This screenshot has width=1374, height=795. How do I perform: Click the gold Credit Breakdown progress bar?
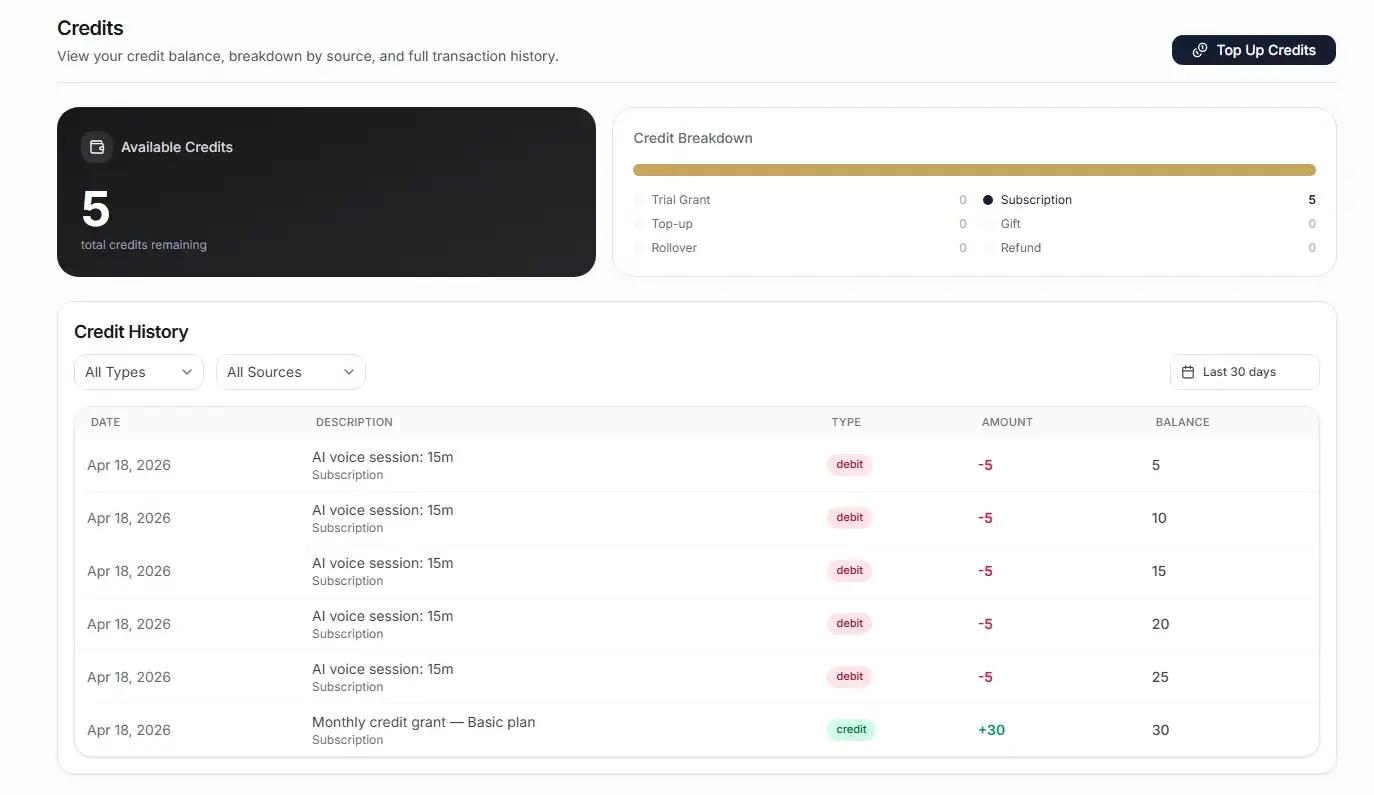coord(974,170)
